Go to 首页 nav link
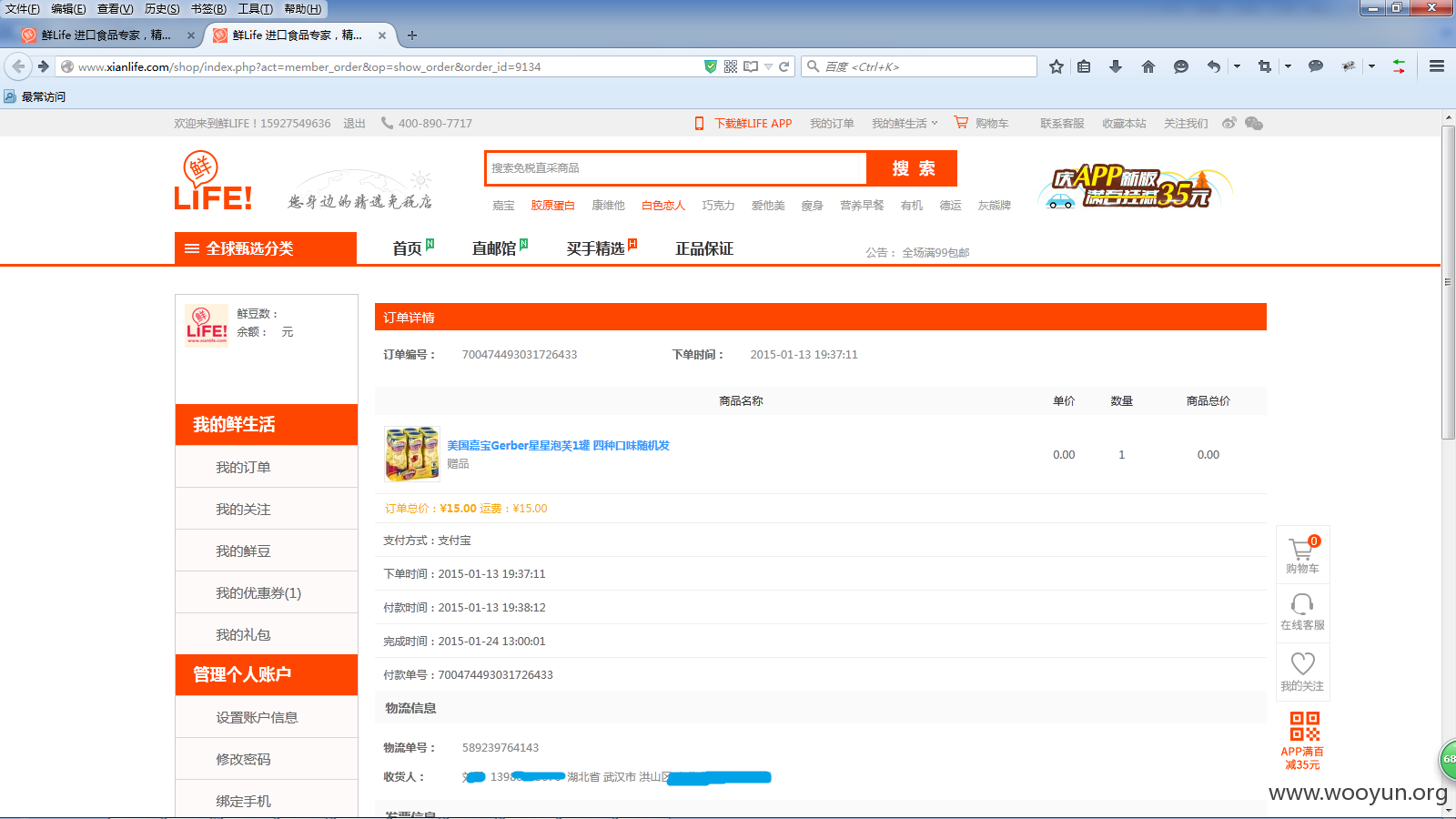Screen dimensions: 1456x819 point(408,248)
